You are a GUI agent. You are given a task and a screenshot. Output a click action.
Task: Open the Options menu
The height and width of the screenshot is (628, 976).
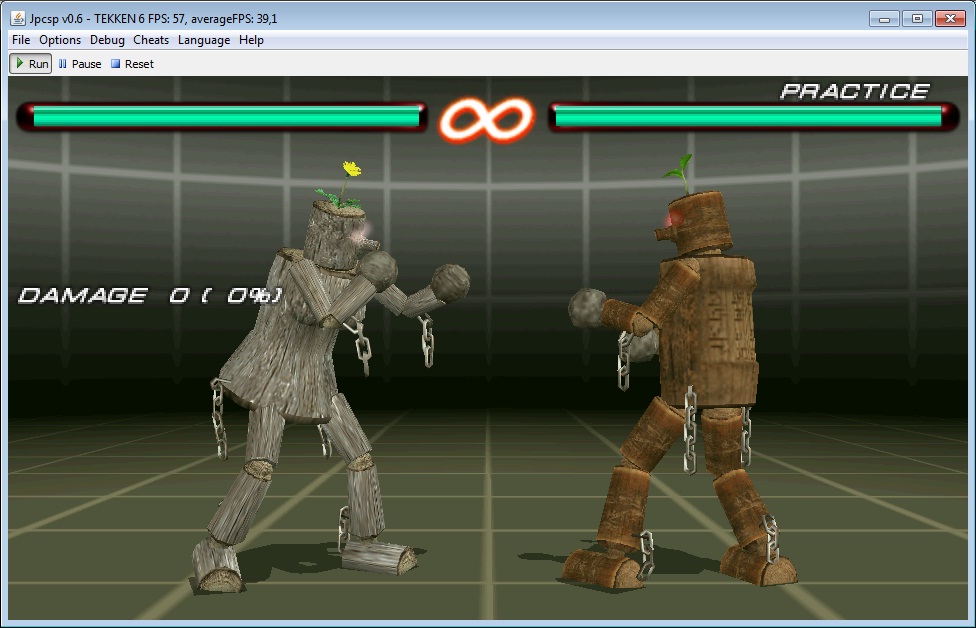pyautogui.click(x=60, y=40)
